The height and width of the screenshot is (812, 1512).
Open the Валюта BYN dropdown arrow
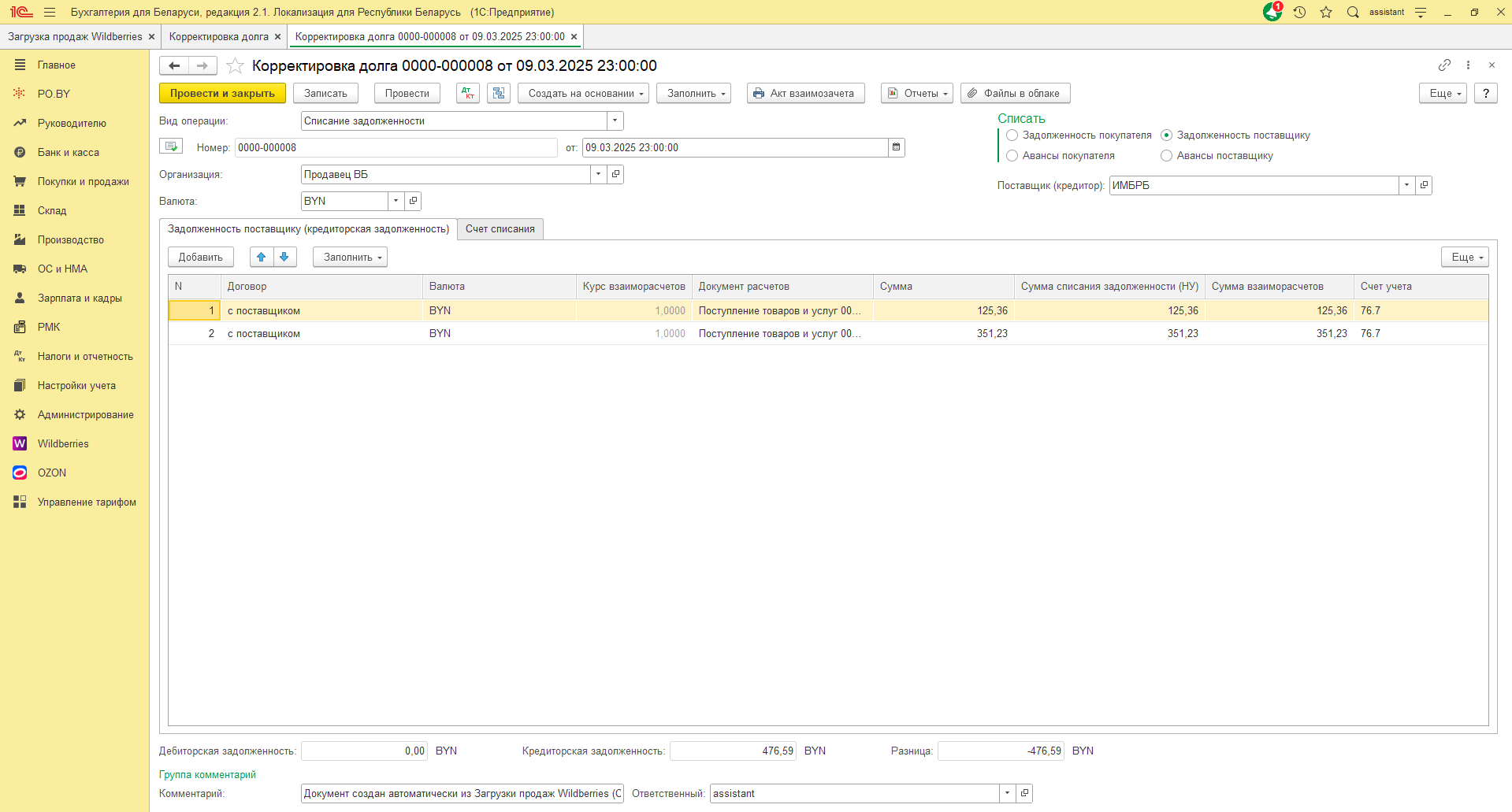click(x=396, y=201)
